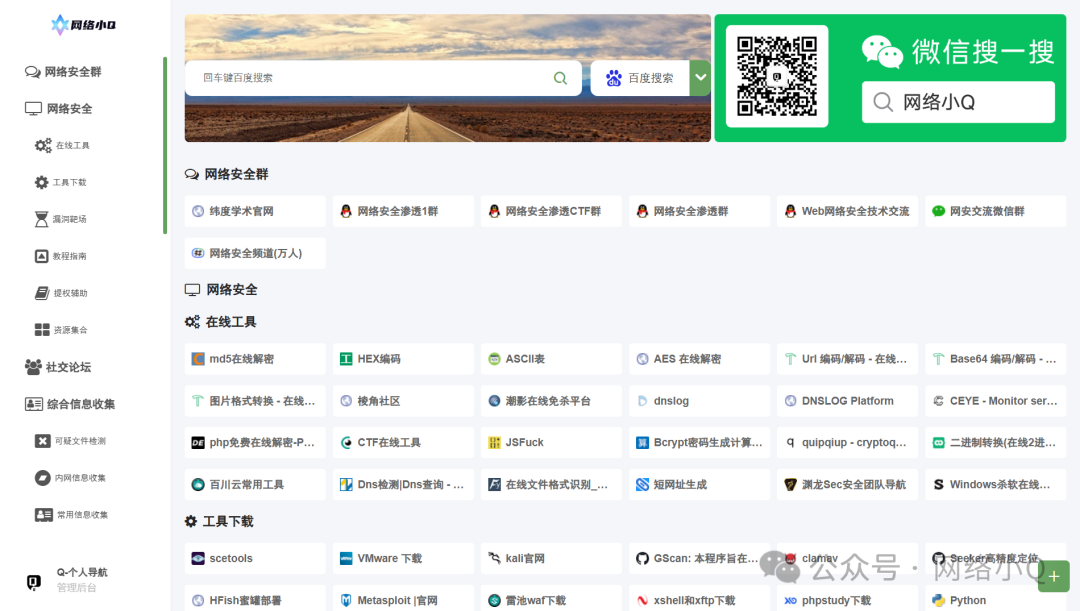Open 在线工具 in the sidebar
This screenshot has width=1080, height=611.
tap(63, 145)
